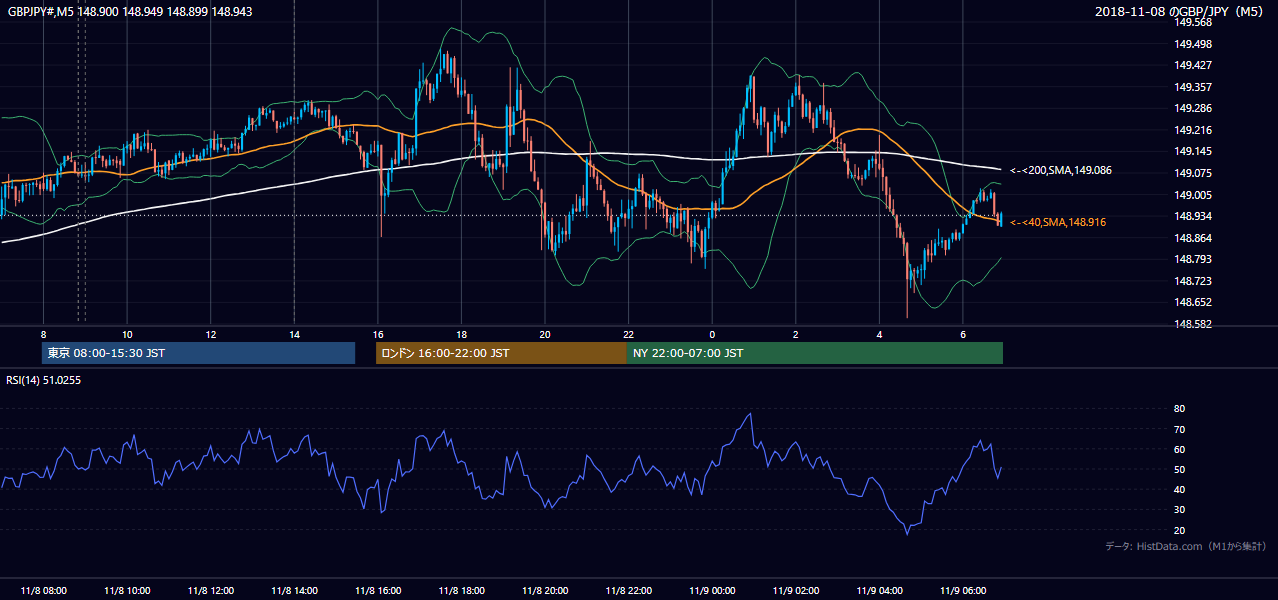Click the 2018-11-08 GBP/JPY (M5) header
Viewport: 1278px width, 600px height.
point(1181,10)
